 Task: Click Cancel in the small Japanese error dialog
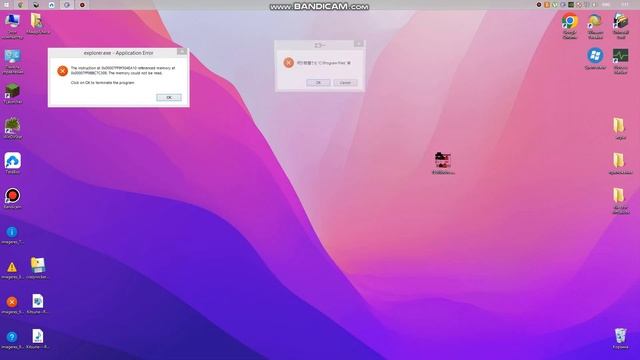pos(345,83)
